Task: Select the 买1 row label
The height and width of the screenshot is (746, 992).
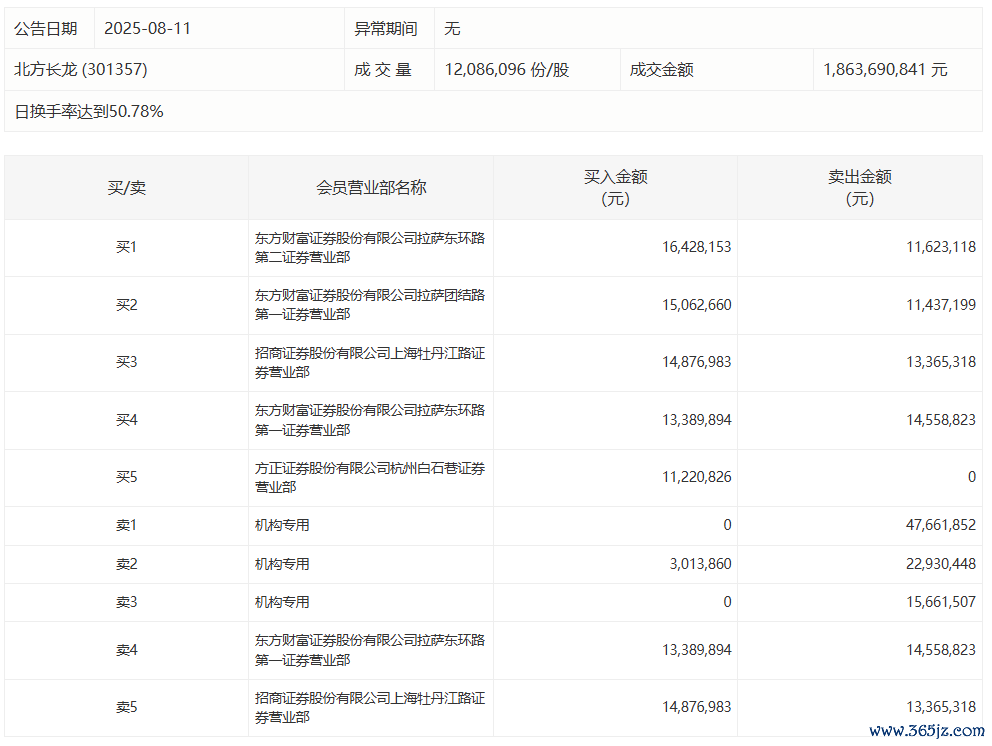Action: (126, 247)
